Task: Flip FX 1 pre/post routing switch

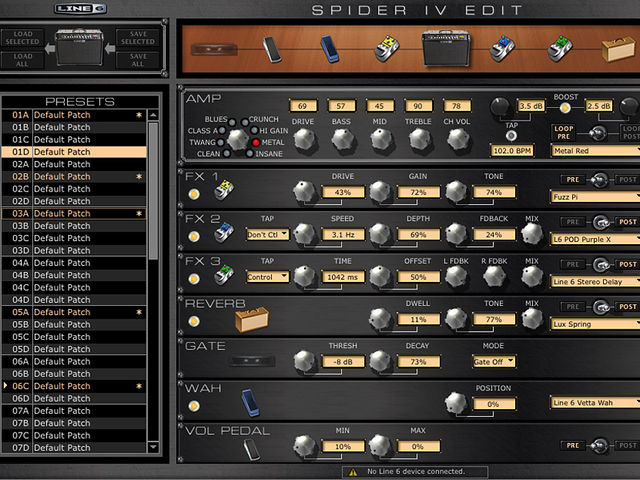Action: (599, 180)
